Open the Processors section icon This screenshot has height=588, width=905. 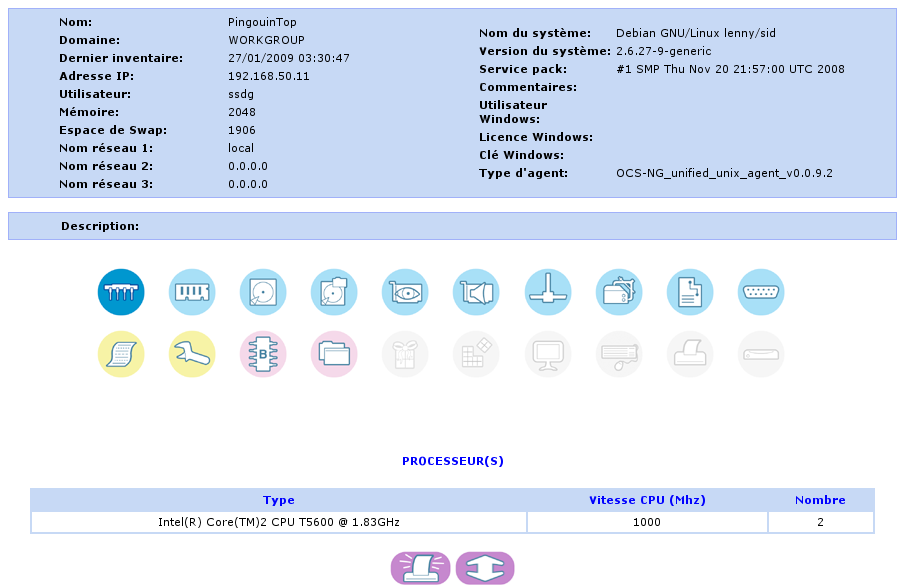(x=121, y=292)
